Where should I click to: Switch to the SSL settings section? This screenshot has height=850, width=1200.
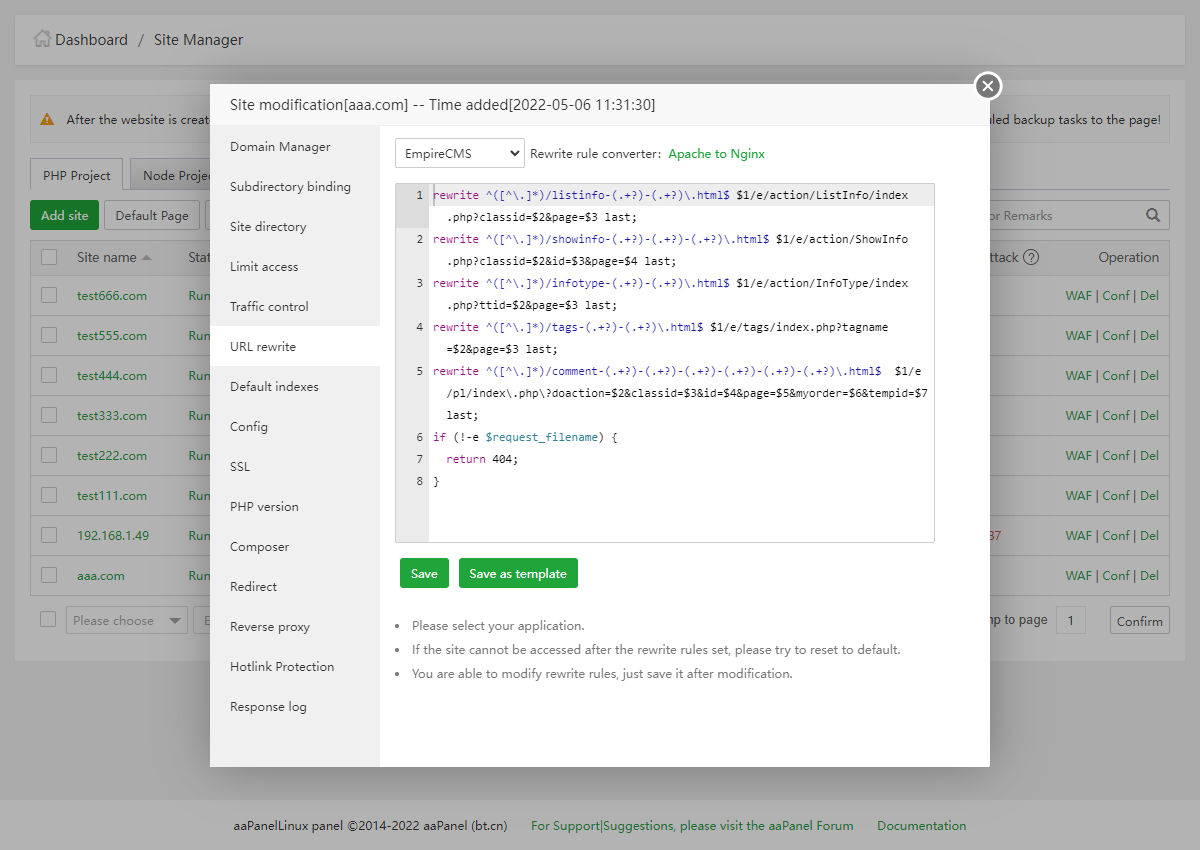pyautogui.click(x=240, y=466)
